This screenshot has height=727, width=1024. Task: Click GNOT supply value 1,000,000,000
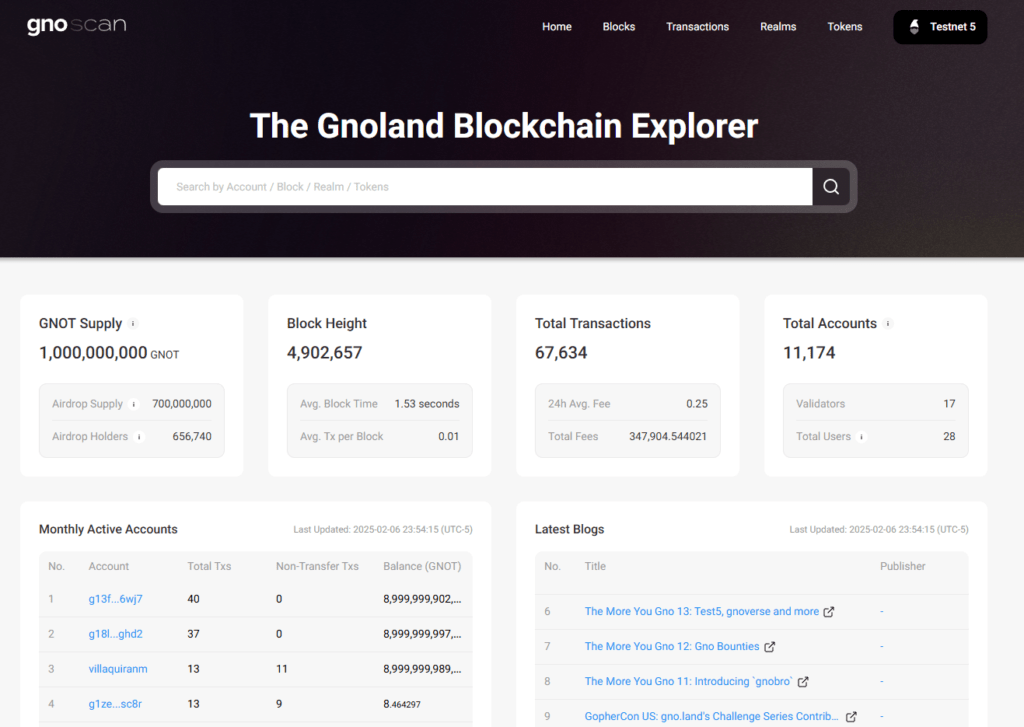93,353
